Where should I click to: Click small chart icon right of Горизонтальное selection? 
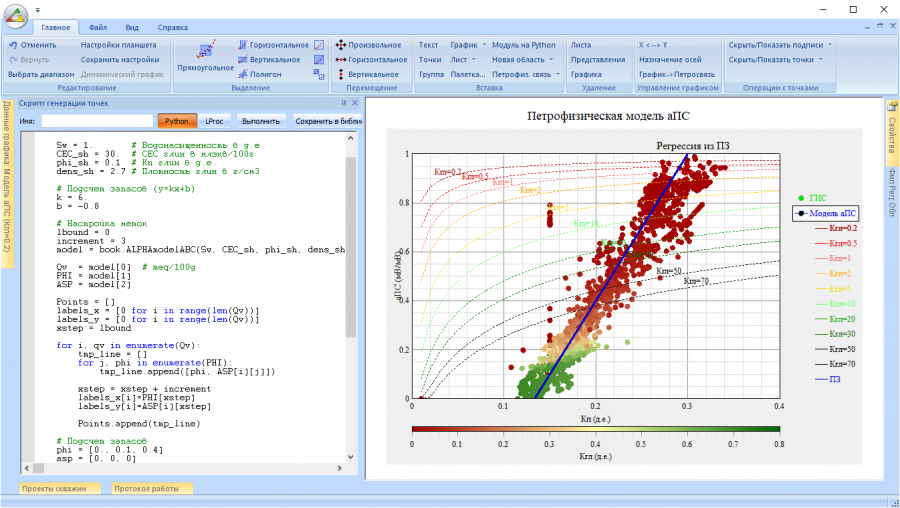coord(319,45)
